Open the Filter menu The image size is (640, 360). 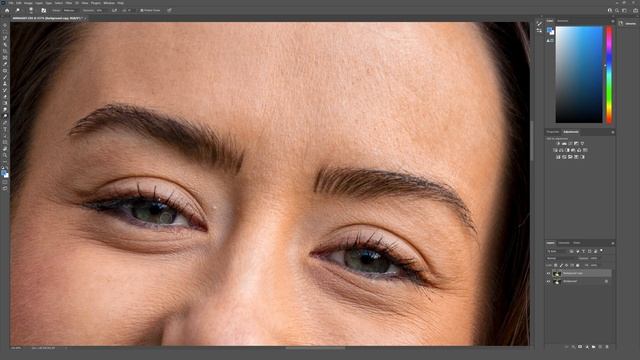[69, 3]
